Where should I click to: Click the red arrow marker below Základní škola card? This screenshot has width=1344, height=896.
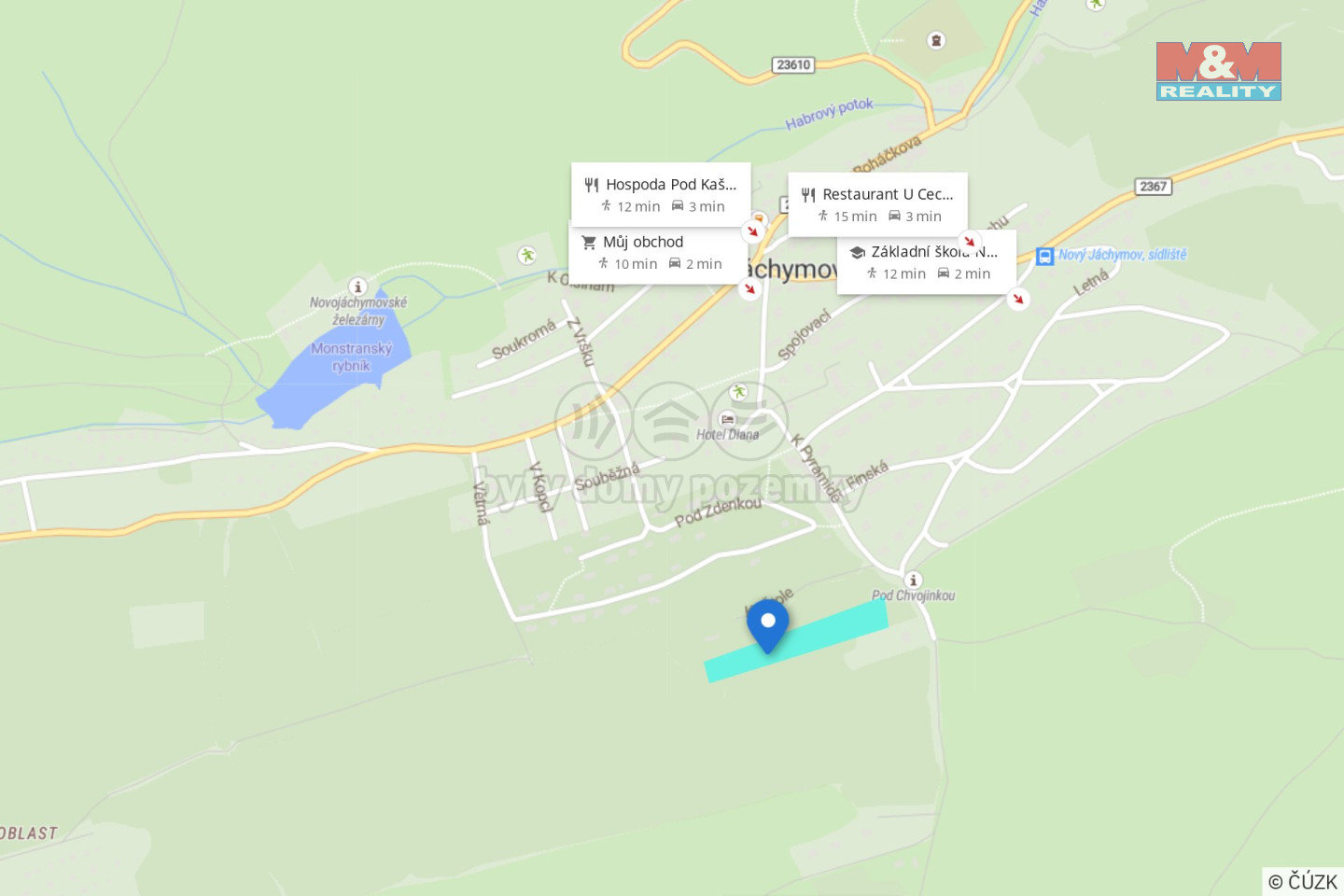[1018, 299]
